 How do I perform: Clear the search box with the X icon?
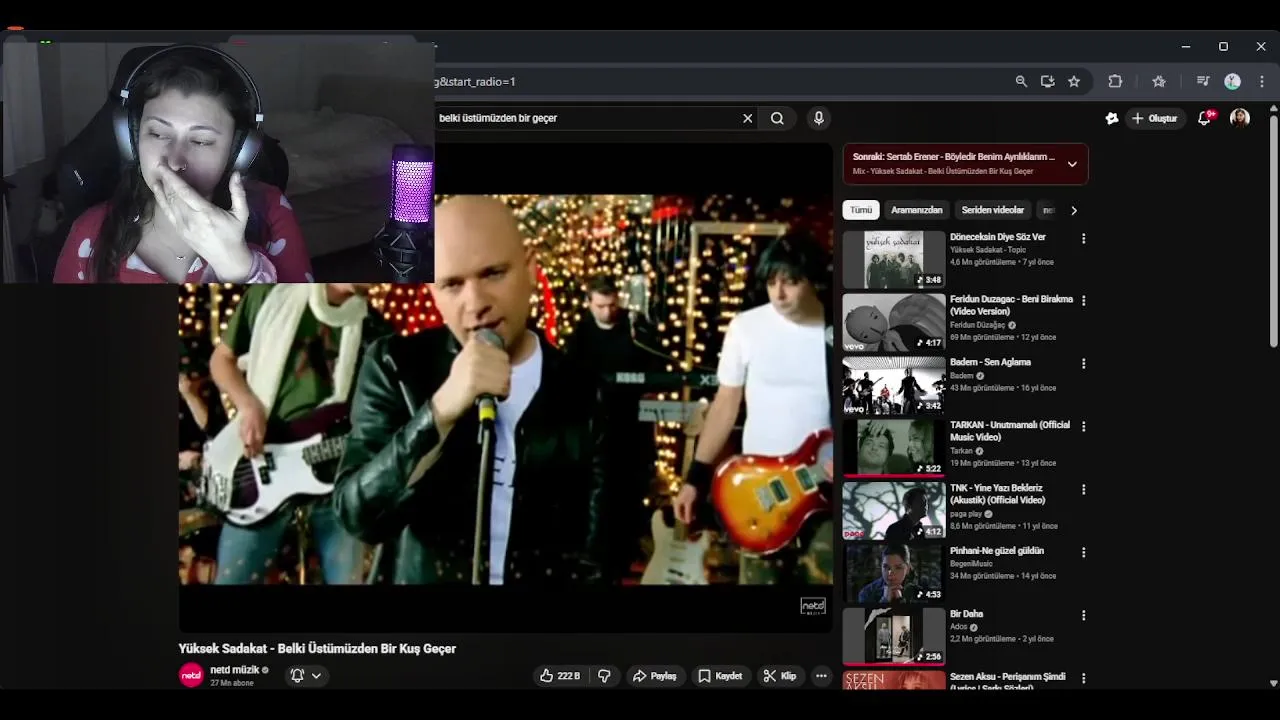(747, 118)
